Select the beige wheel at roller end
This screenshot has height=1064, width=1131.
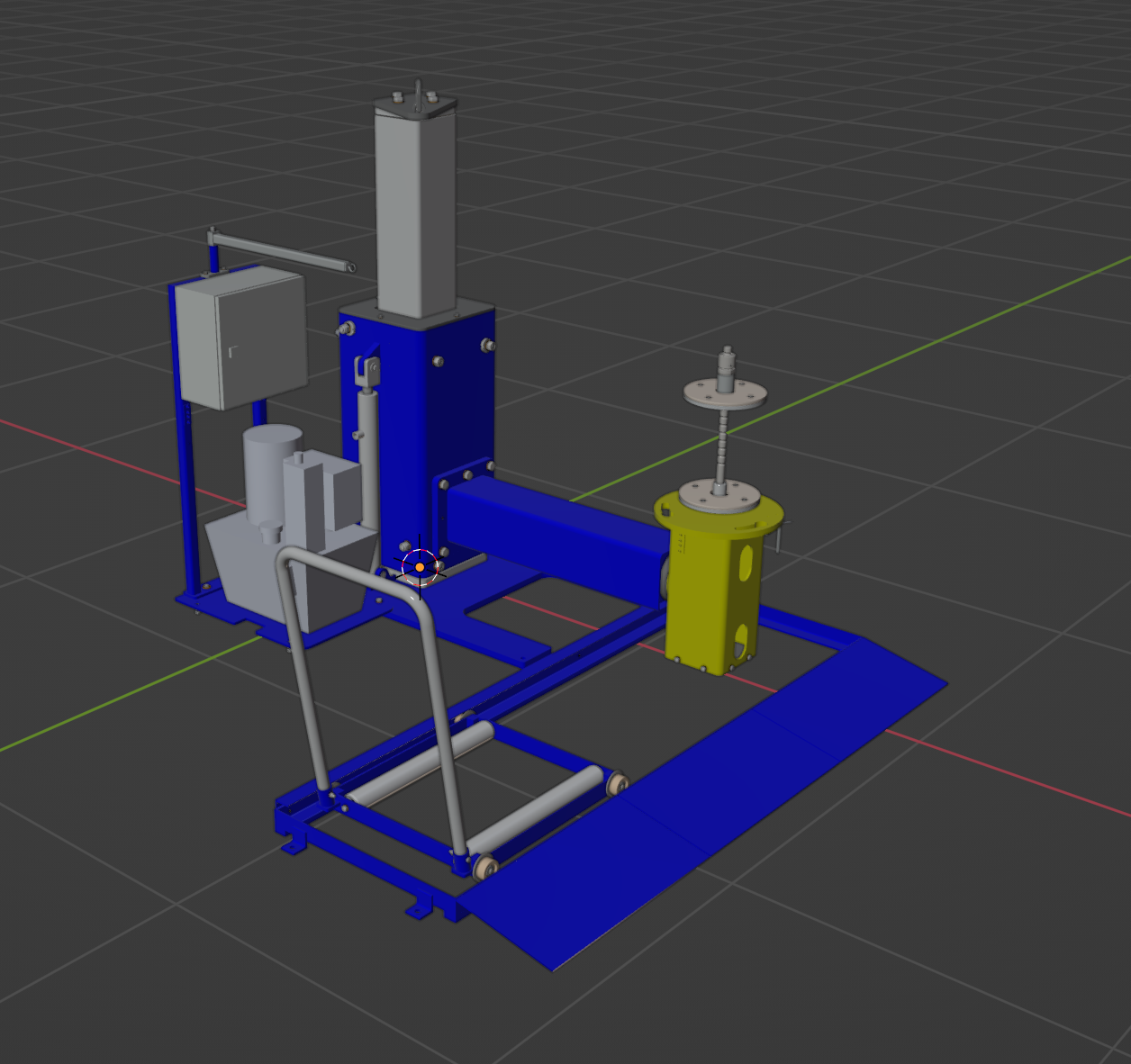[x=485, y=868]
